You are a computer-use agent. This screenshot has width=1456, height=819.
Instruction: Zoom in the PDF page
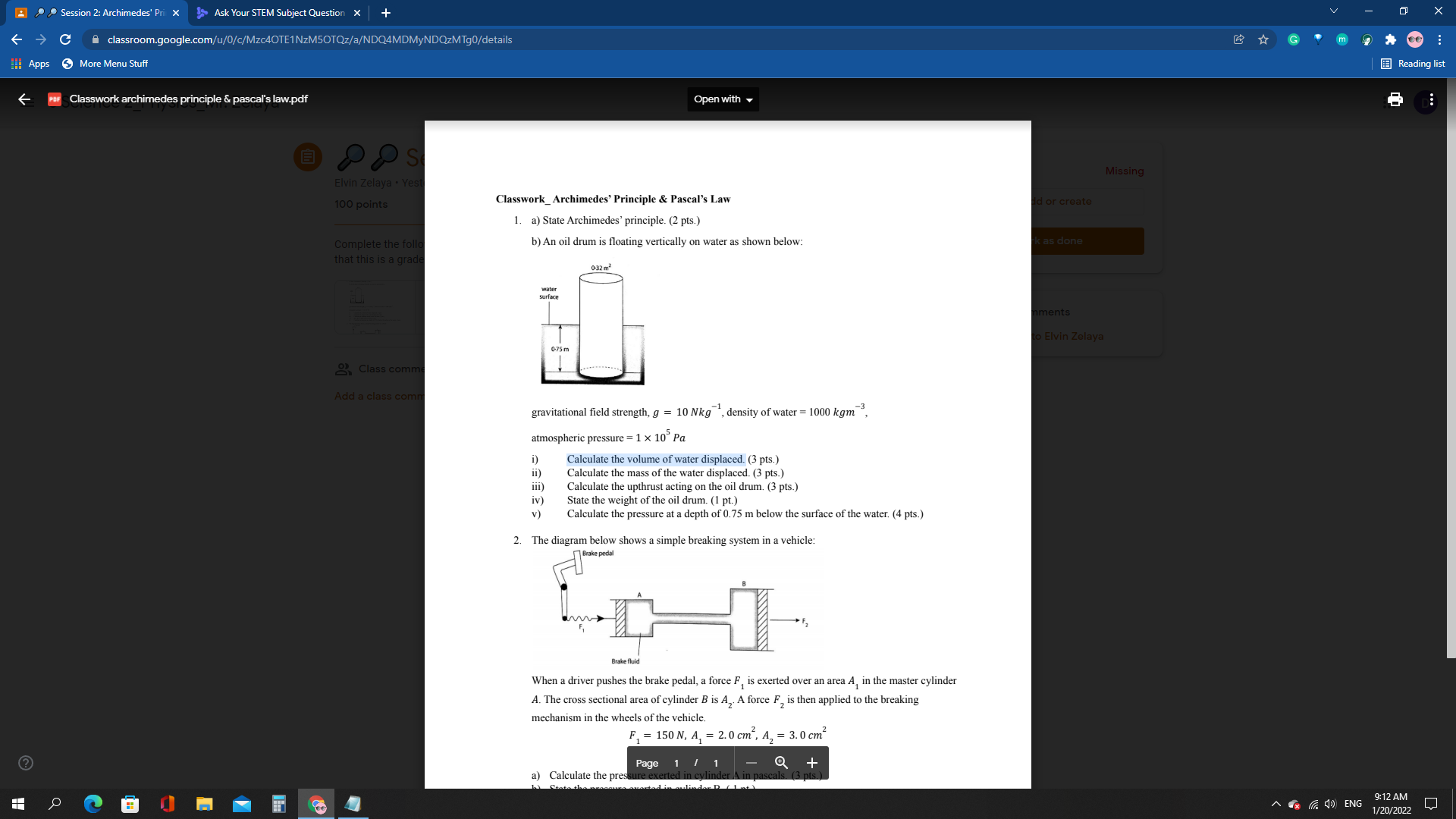click(x=812, y=763)
